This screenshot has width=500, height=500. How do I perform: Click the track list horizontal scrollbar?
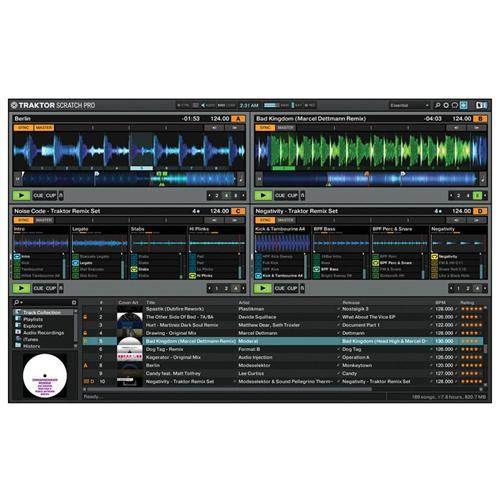229,389
